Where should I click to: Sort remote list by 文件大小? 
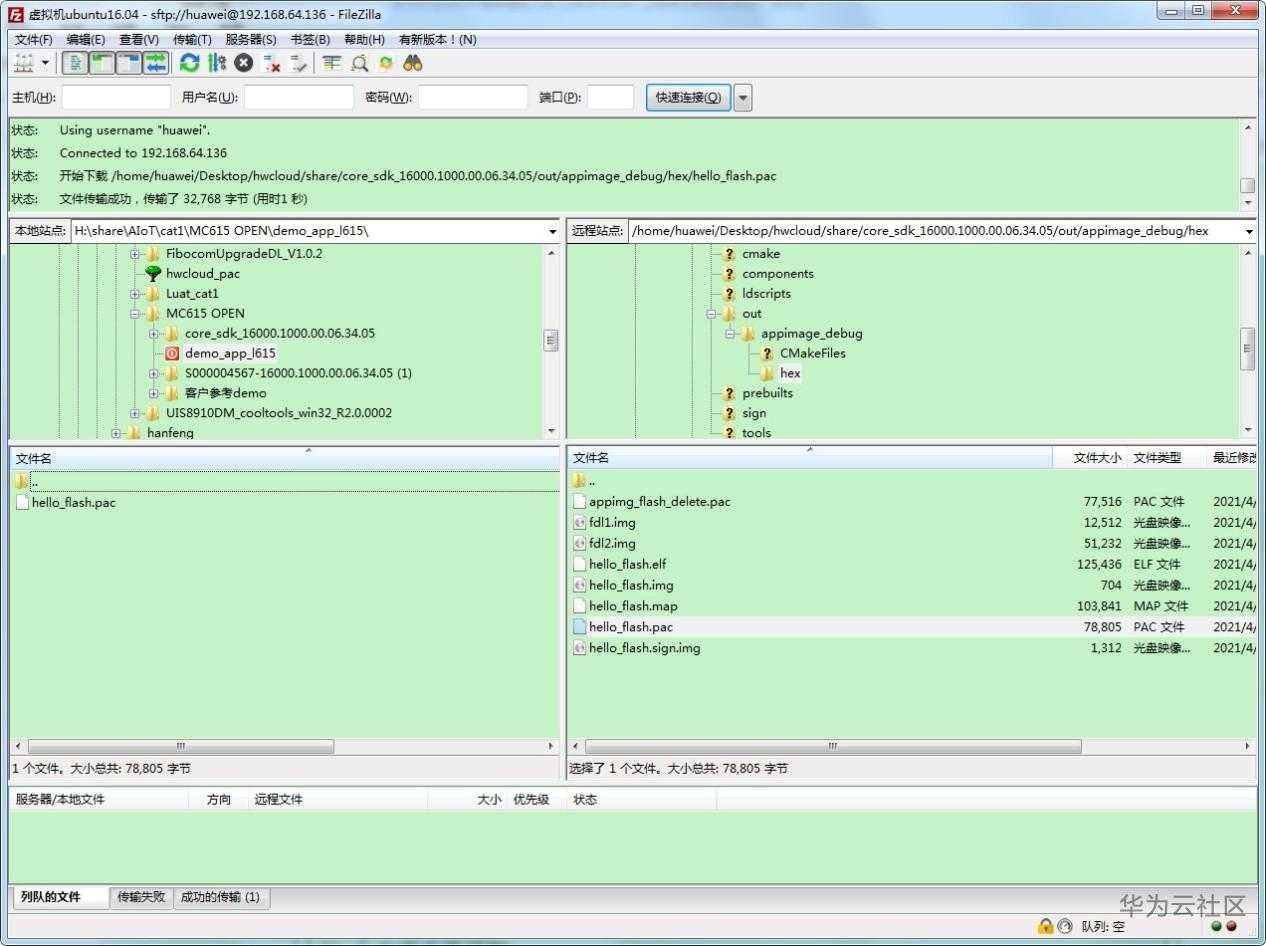point(1090,458)
